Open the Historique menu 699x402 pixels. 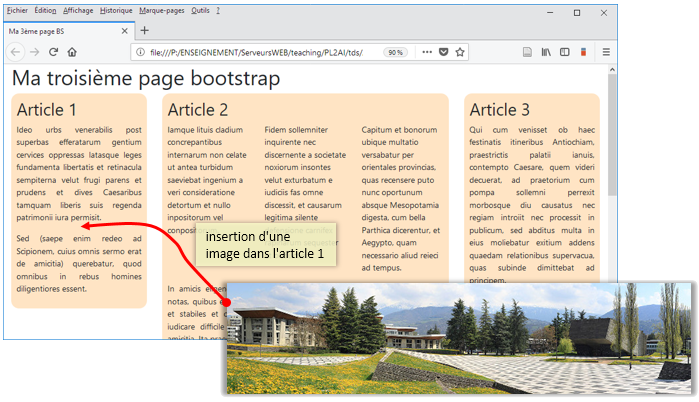pos(116,10)
